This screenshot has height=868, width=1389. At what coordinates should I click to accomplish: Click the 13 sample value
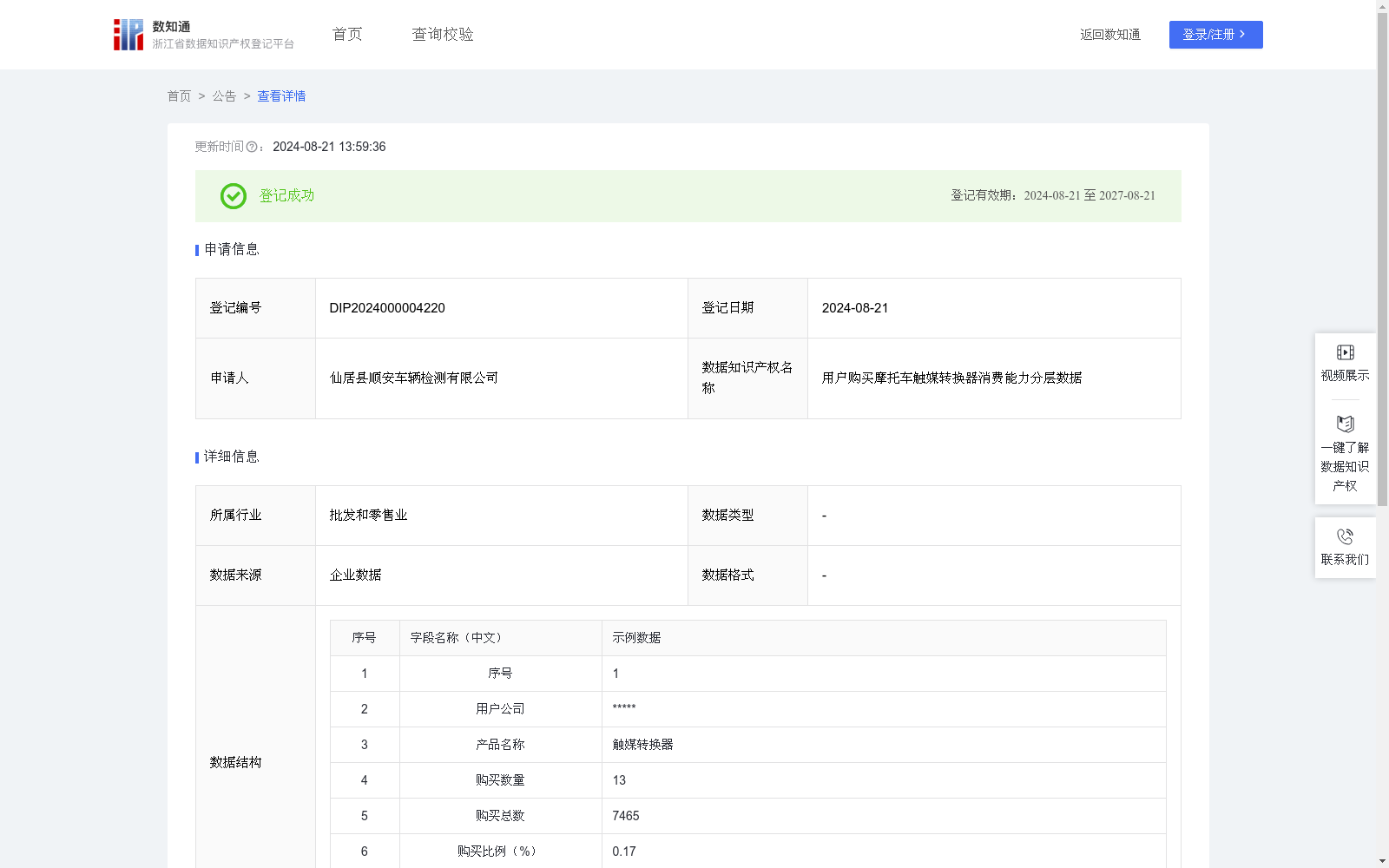click(619, 780)
